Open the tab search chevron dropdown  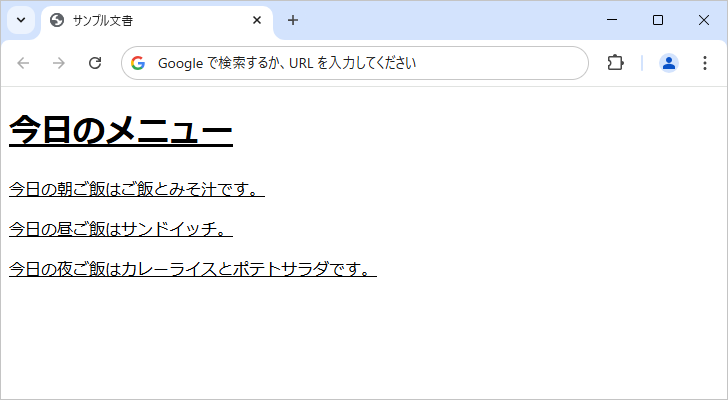coord(20,20)
